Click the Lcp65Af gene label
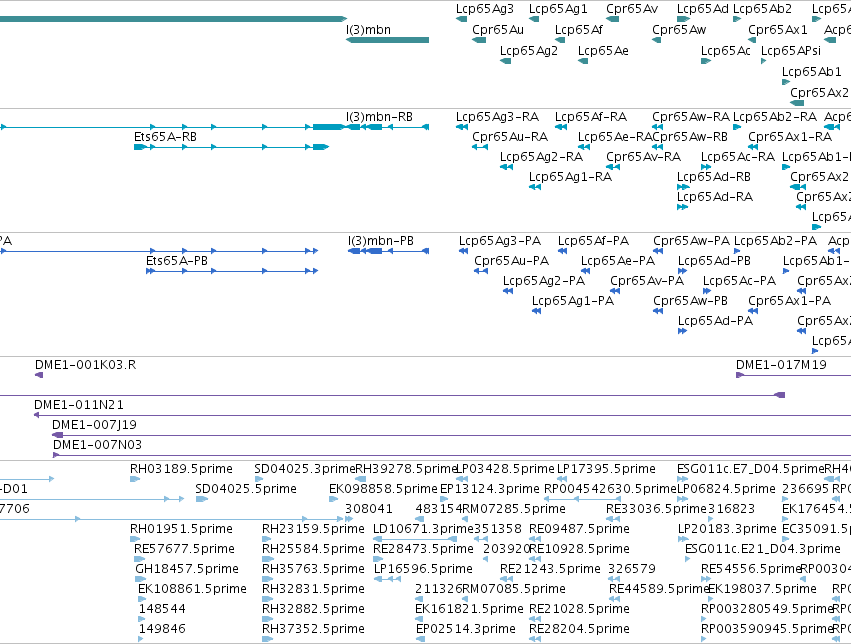The height and width of the screenshot is (644, 851). [579, 30]
